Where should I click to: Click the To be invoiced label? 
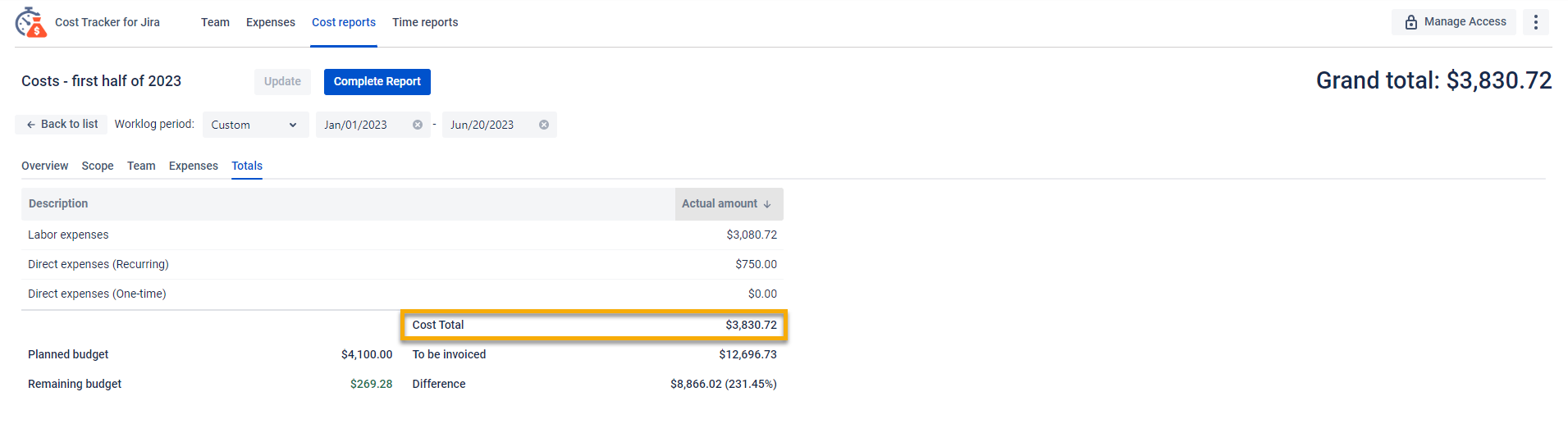pos(449,354)
